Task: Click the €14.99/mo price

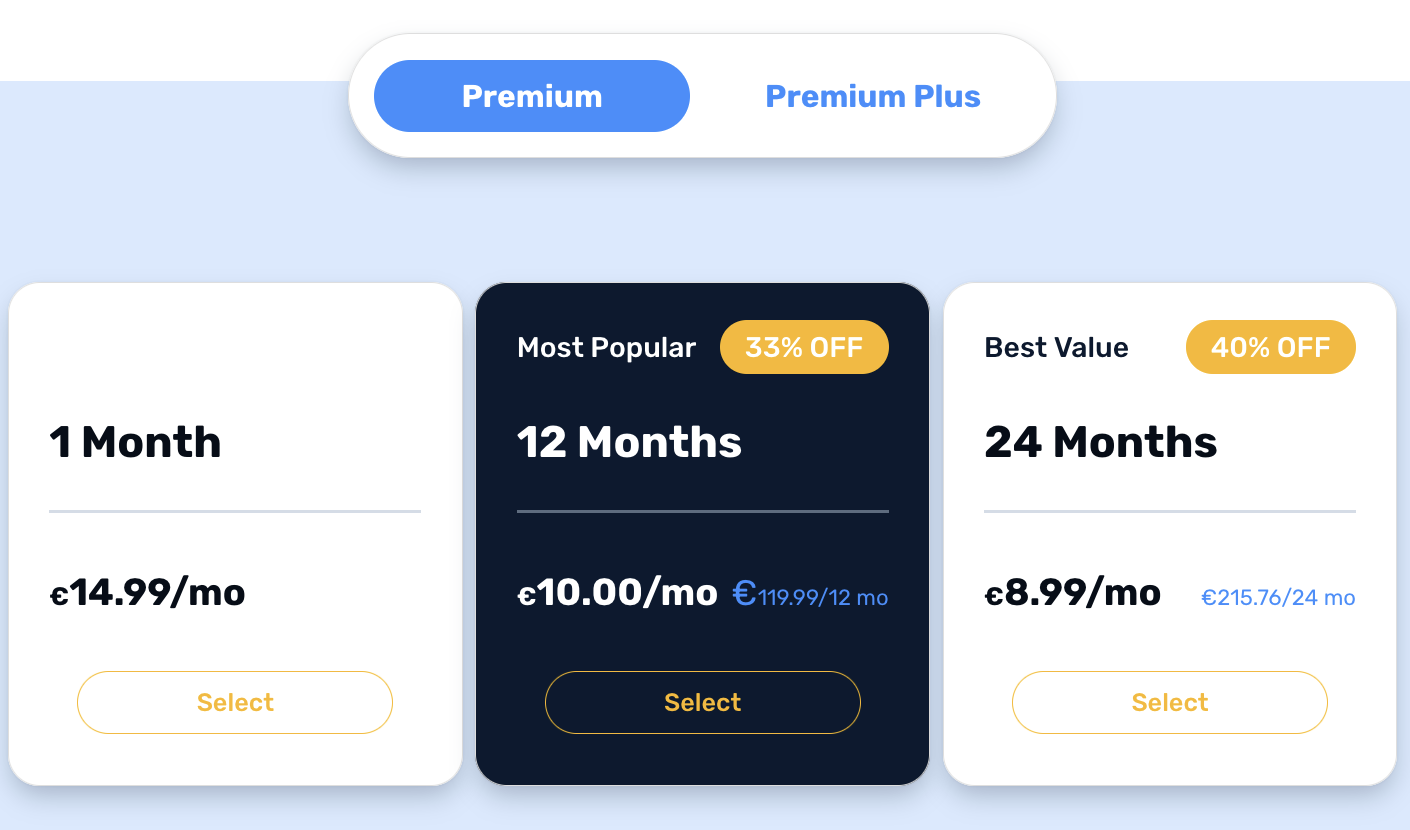Action: (x=148, y=593)
